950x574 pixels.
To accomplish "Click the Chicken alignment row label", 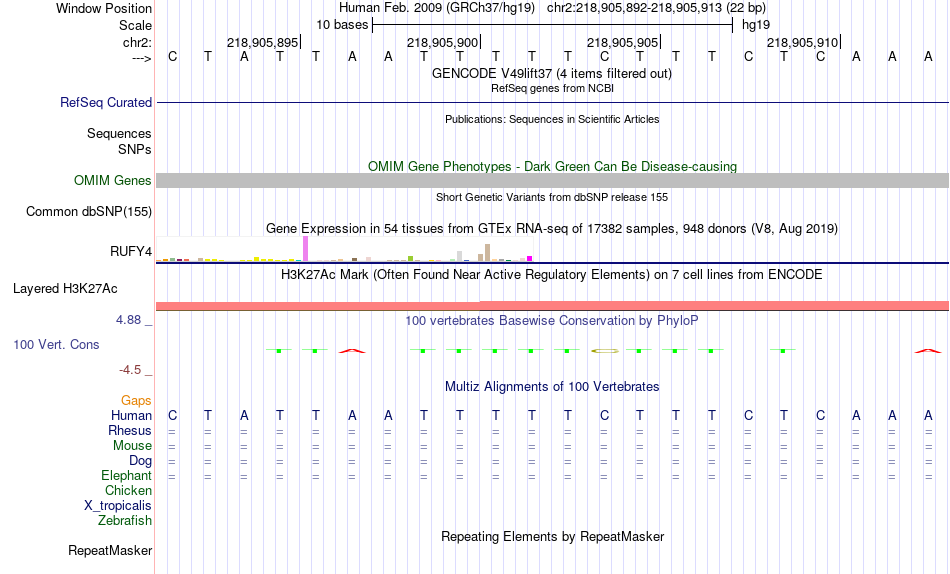I will [128, 490].
